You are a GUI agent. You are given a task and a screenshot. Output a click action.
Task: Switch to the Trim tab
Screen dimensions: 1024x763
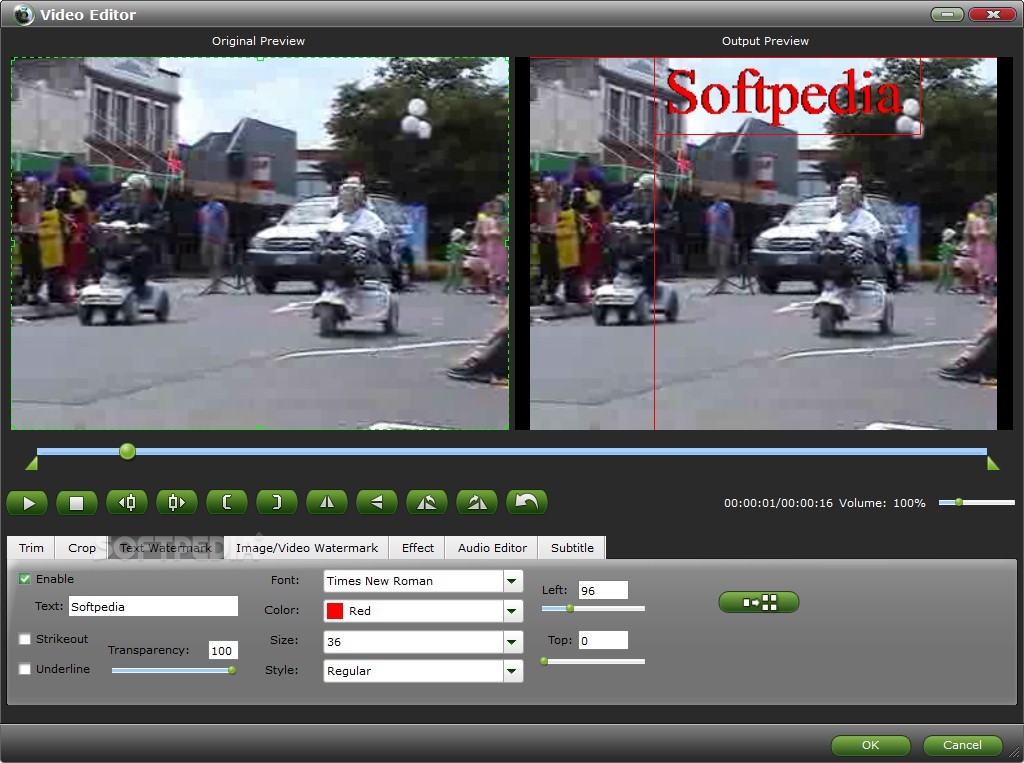(31, 547)
